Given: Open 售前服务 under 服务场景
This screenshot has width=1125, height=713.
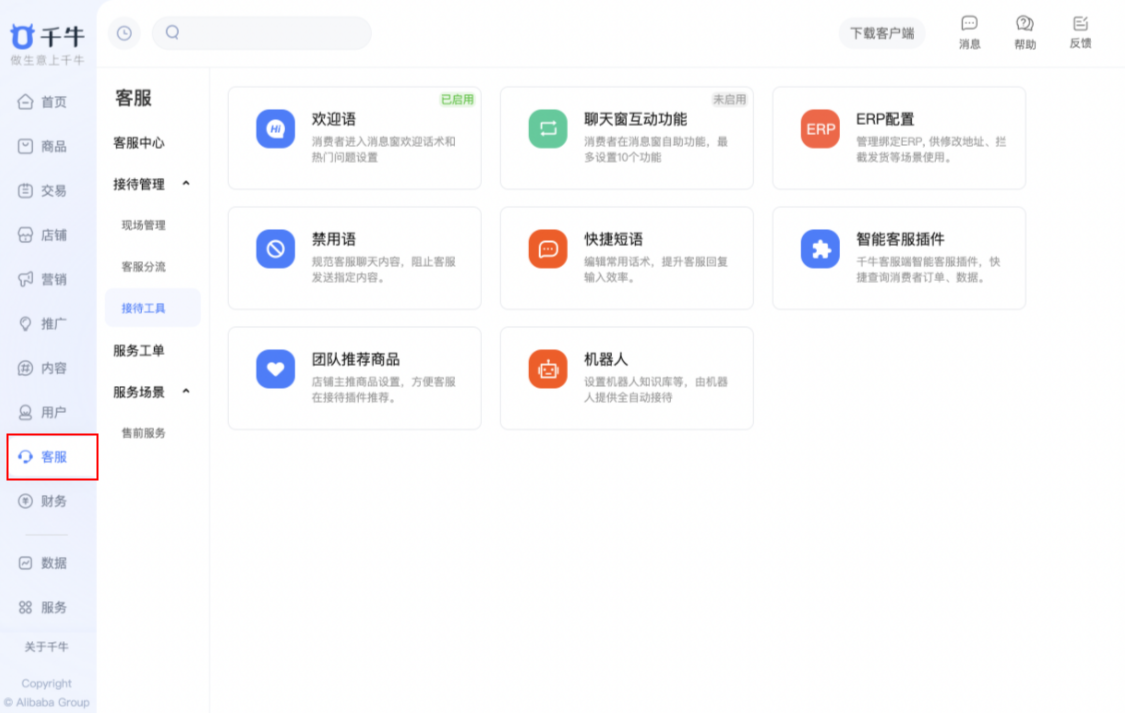Looking at the screenshot, I should 144,433.
